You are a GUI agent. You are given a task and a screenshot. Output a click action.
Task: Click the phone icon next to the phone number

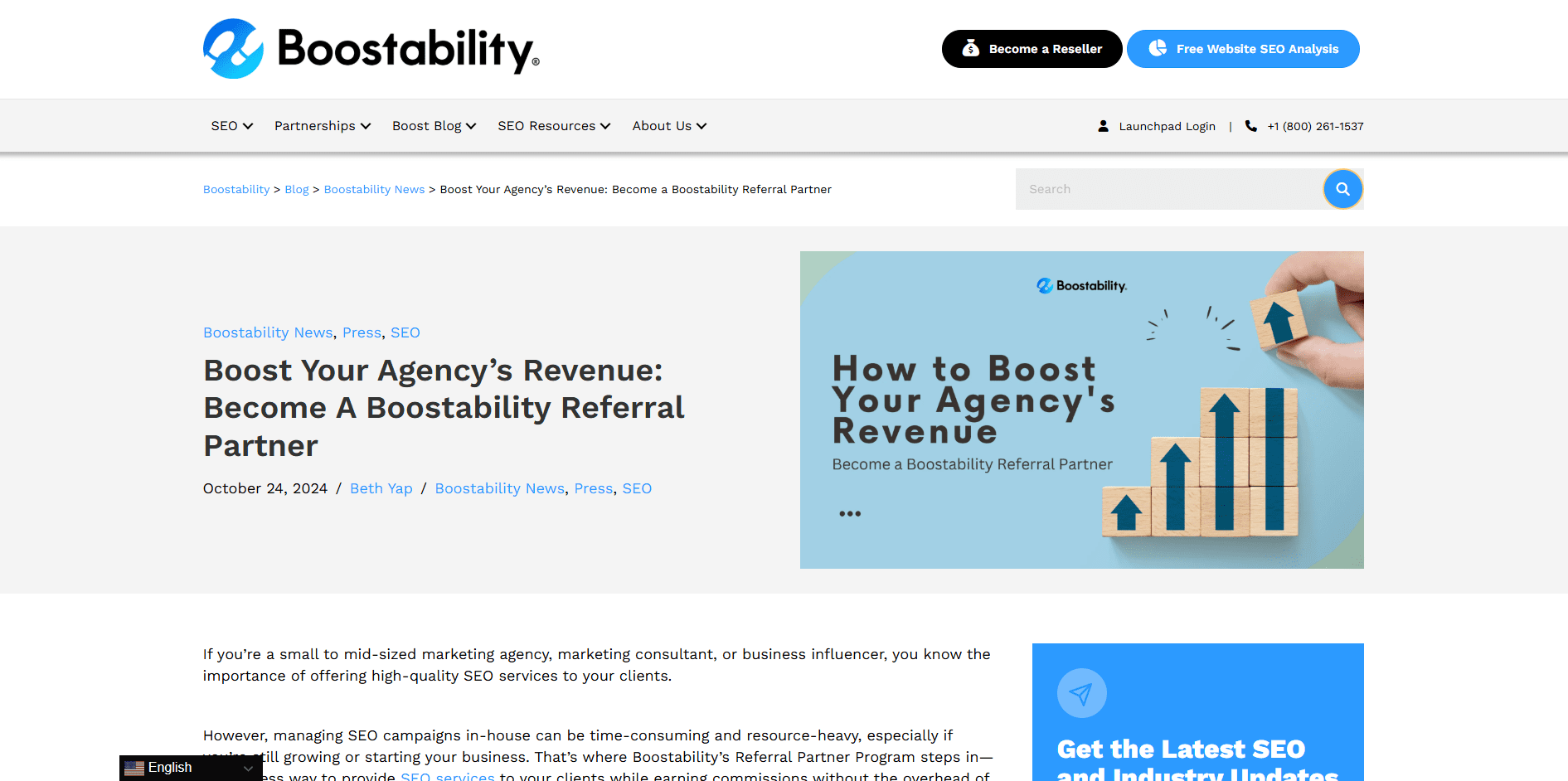[1250, 126]
